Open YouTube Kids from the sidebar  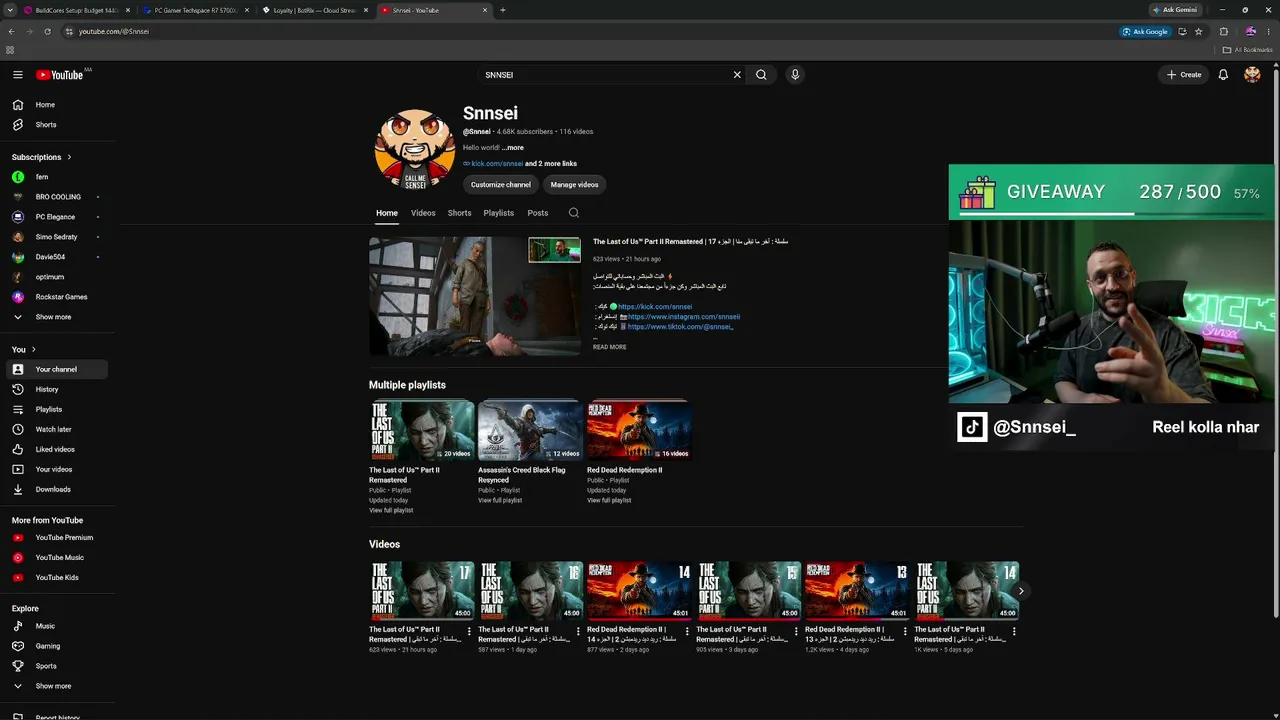[x=57, y=578]
